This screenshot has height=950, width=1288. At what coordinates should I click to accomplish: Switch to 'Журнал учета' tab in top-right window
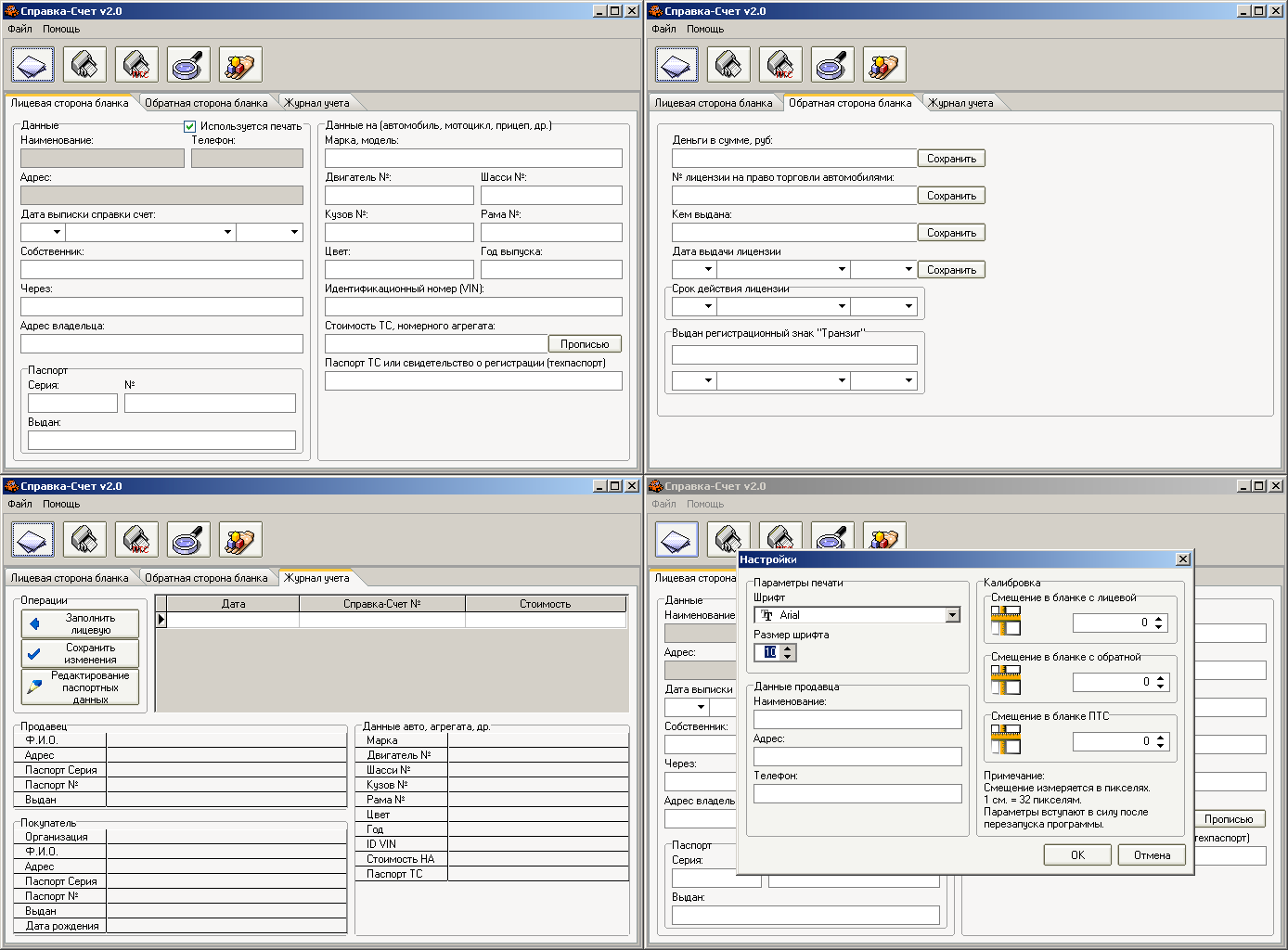[960, 103]
